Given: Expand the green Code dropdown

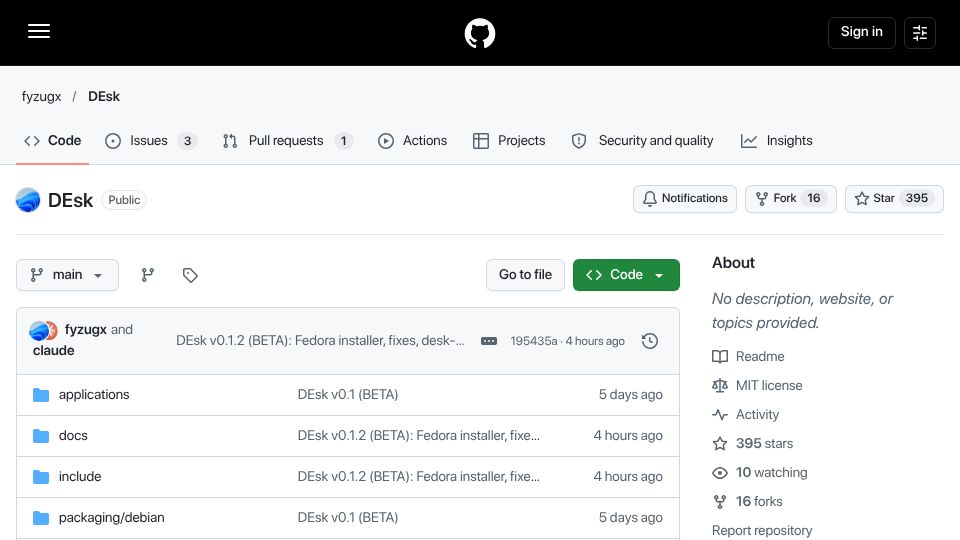Looking at the screenshot, I should 626,275.
